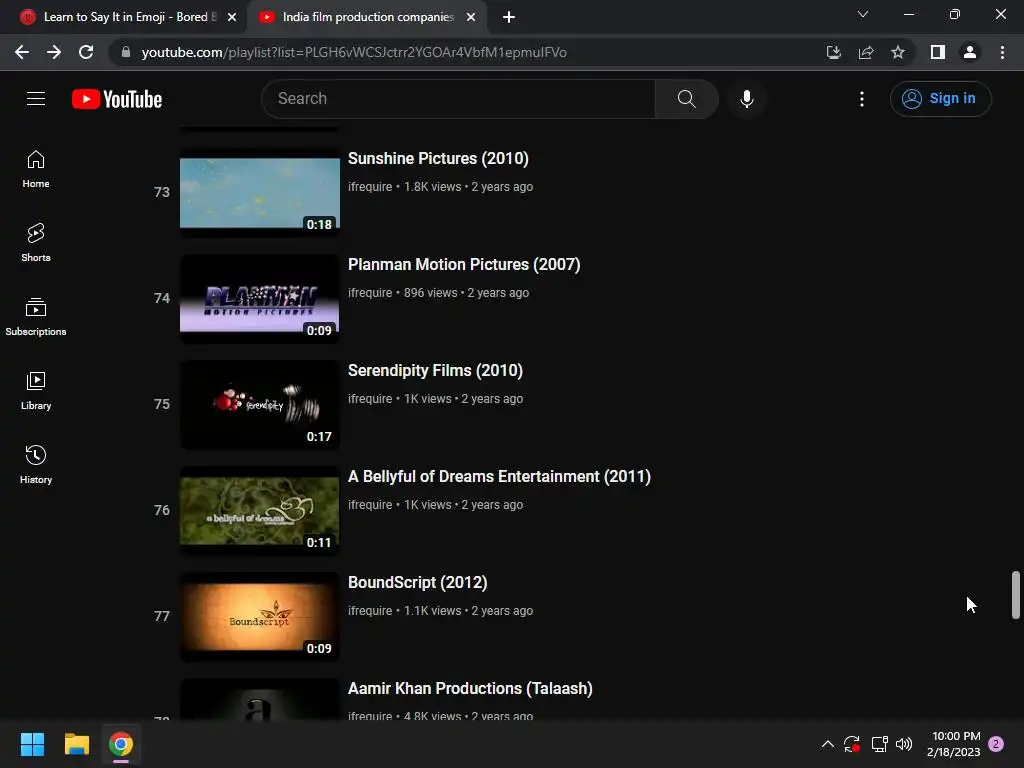Image resolution: width=1024 pixels, height=768 pixels.
Task: Open Library in the sidebar
Action: (x=36, y=391)
